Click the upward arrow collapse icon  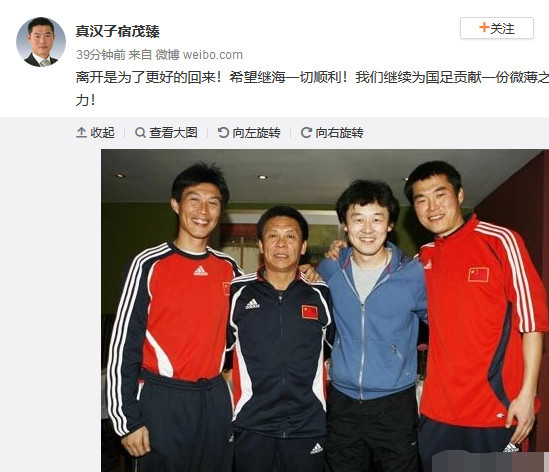[x=81, y=133]
